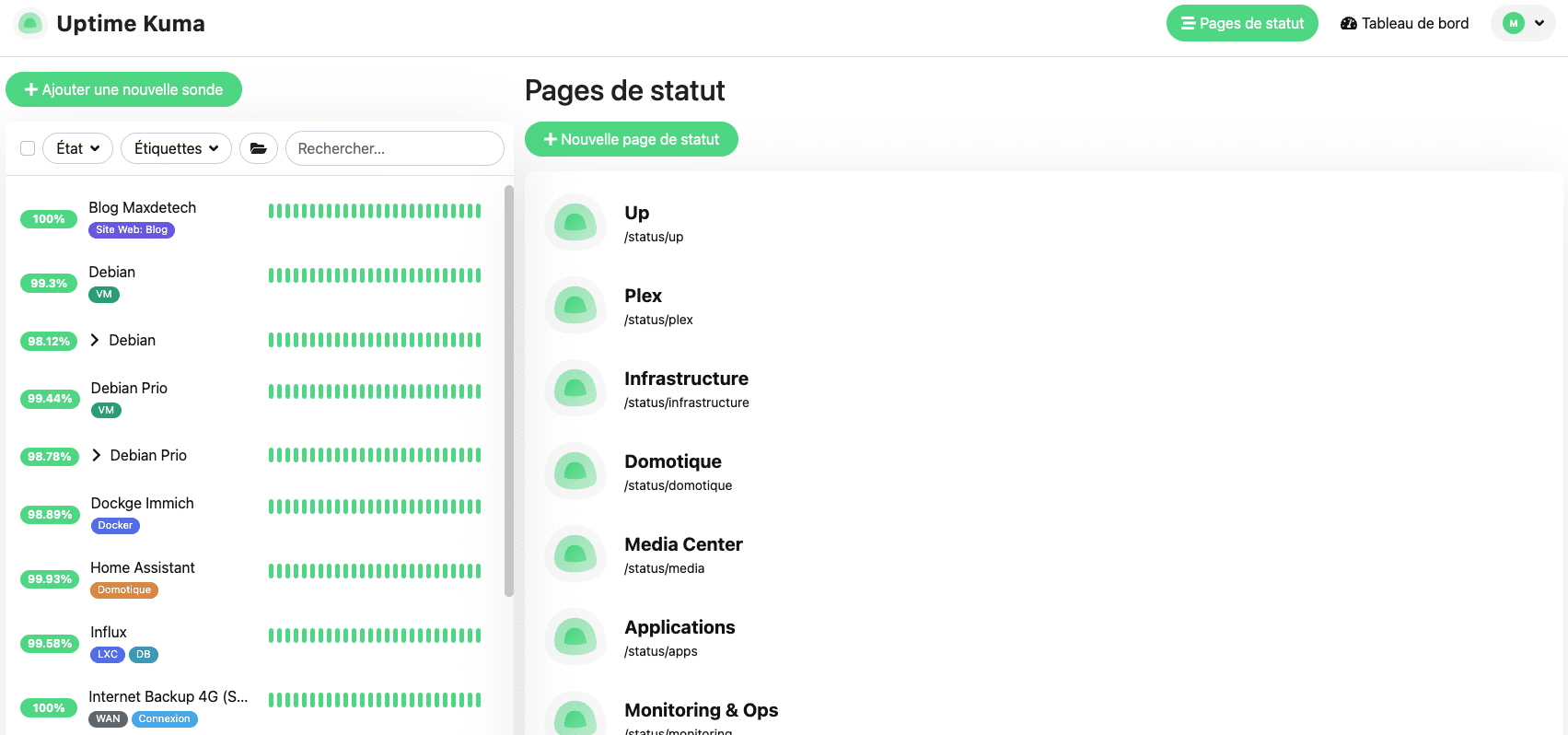Viewport: 1568px width, 735px height.
Task: Click the /status/up path text
Action: click(654, 237)
